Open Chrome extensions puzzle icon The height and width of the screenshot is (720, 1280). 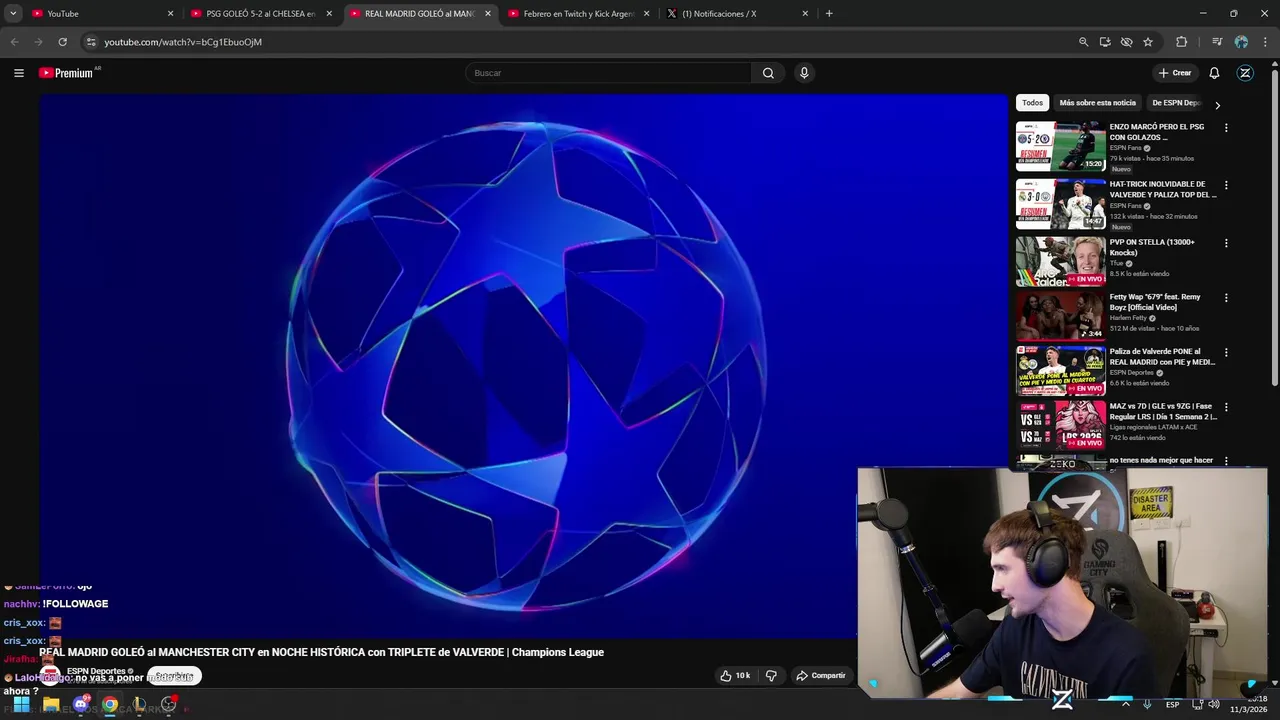[x=1182, y=42]
